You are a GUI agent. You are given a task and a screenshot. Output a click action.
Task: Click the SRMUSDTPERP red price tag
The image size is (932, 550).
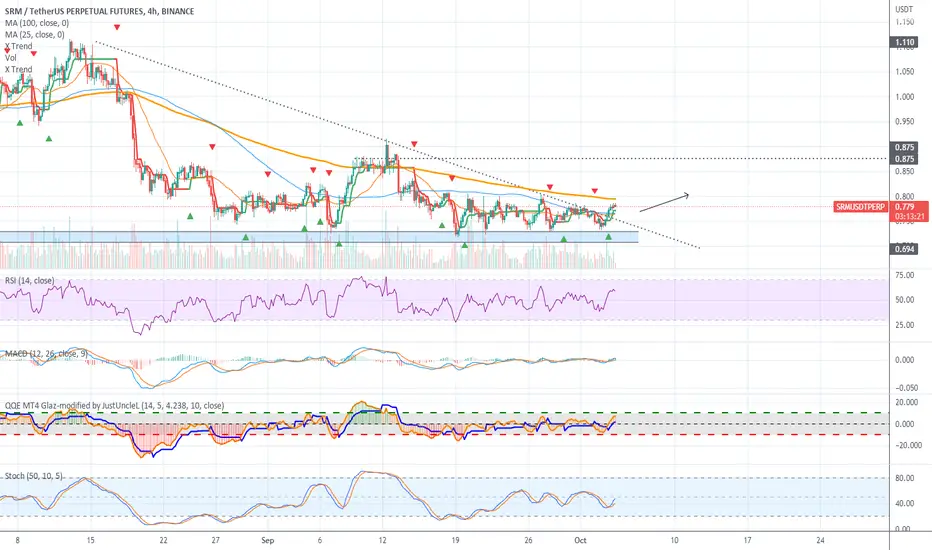coord(861,207)
